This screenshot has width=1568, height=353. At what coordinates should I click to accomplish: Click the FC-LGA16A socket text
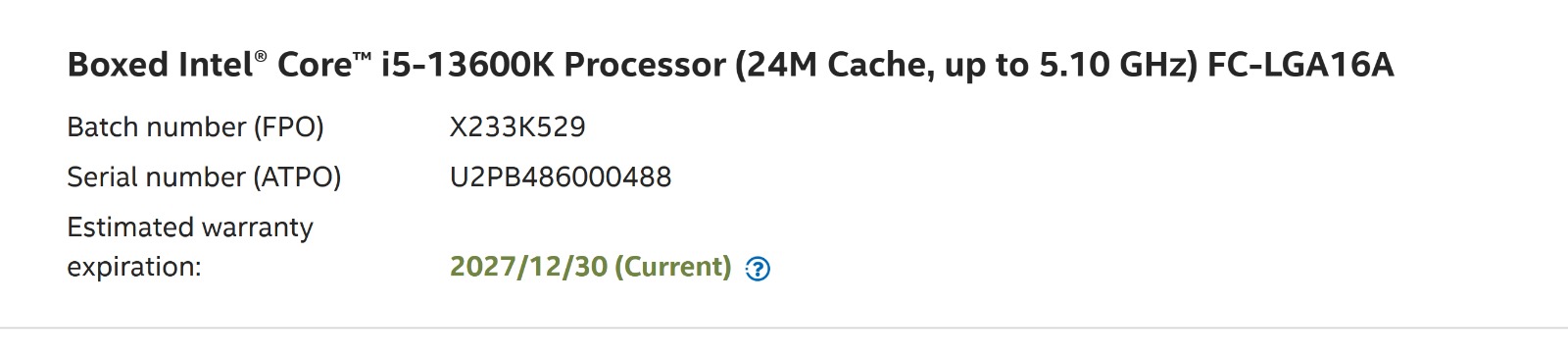click(x=1300, y=65)
